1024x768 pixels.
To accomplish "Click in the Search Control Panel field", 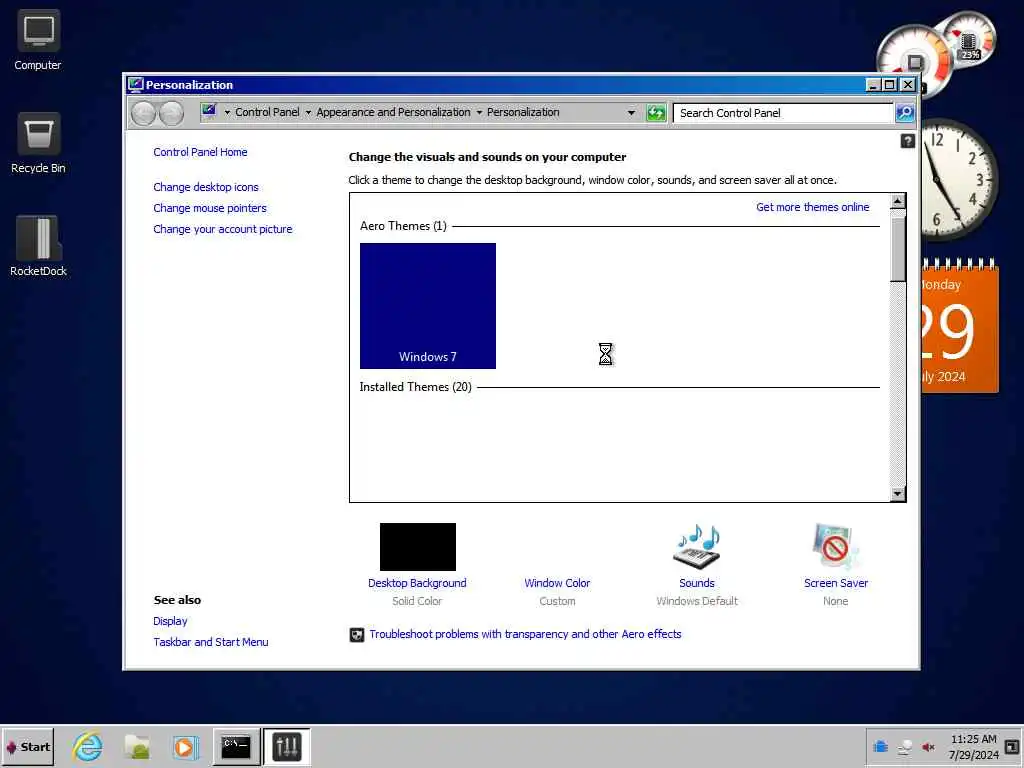I will 783,113.
